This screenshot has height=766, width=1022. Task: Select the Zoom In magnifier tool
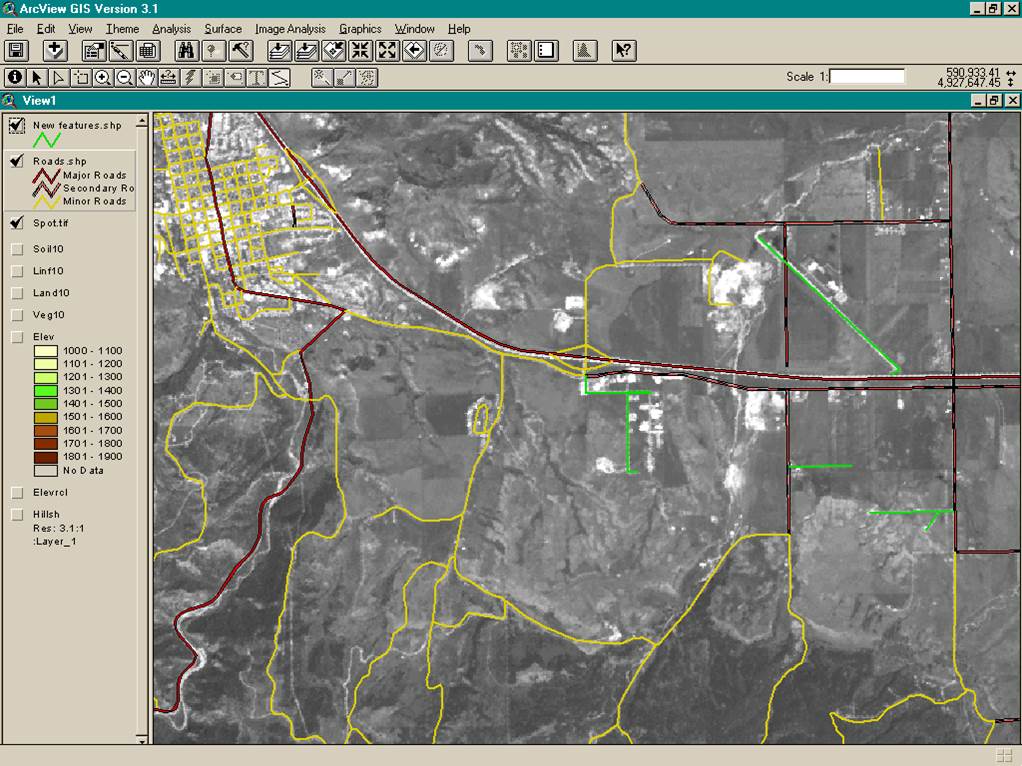102,77
